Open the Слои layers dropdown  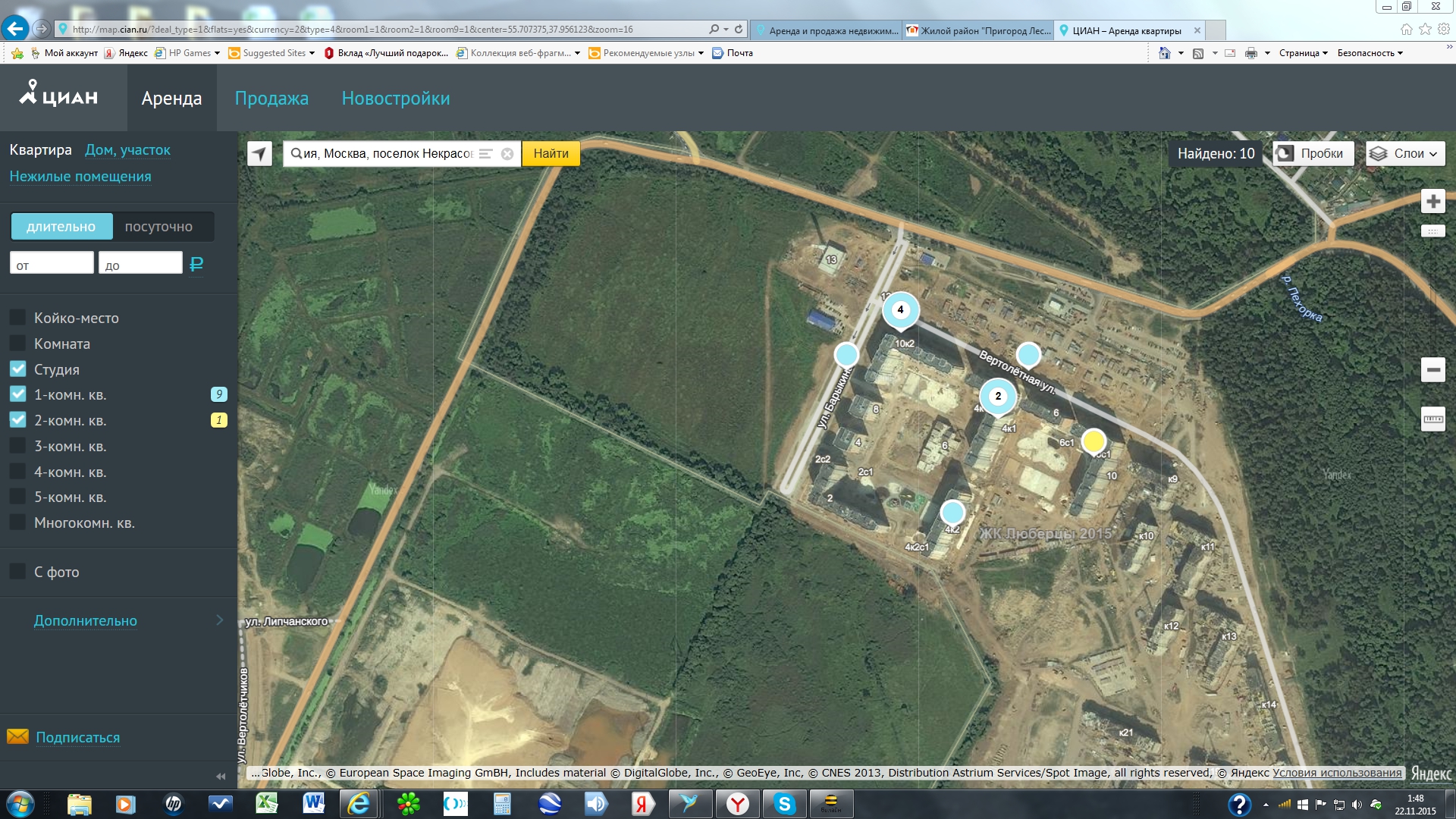[1405, 153]
